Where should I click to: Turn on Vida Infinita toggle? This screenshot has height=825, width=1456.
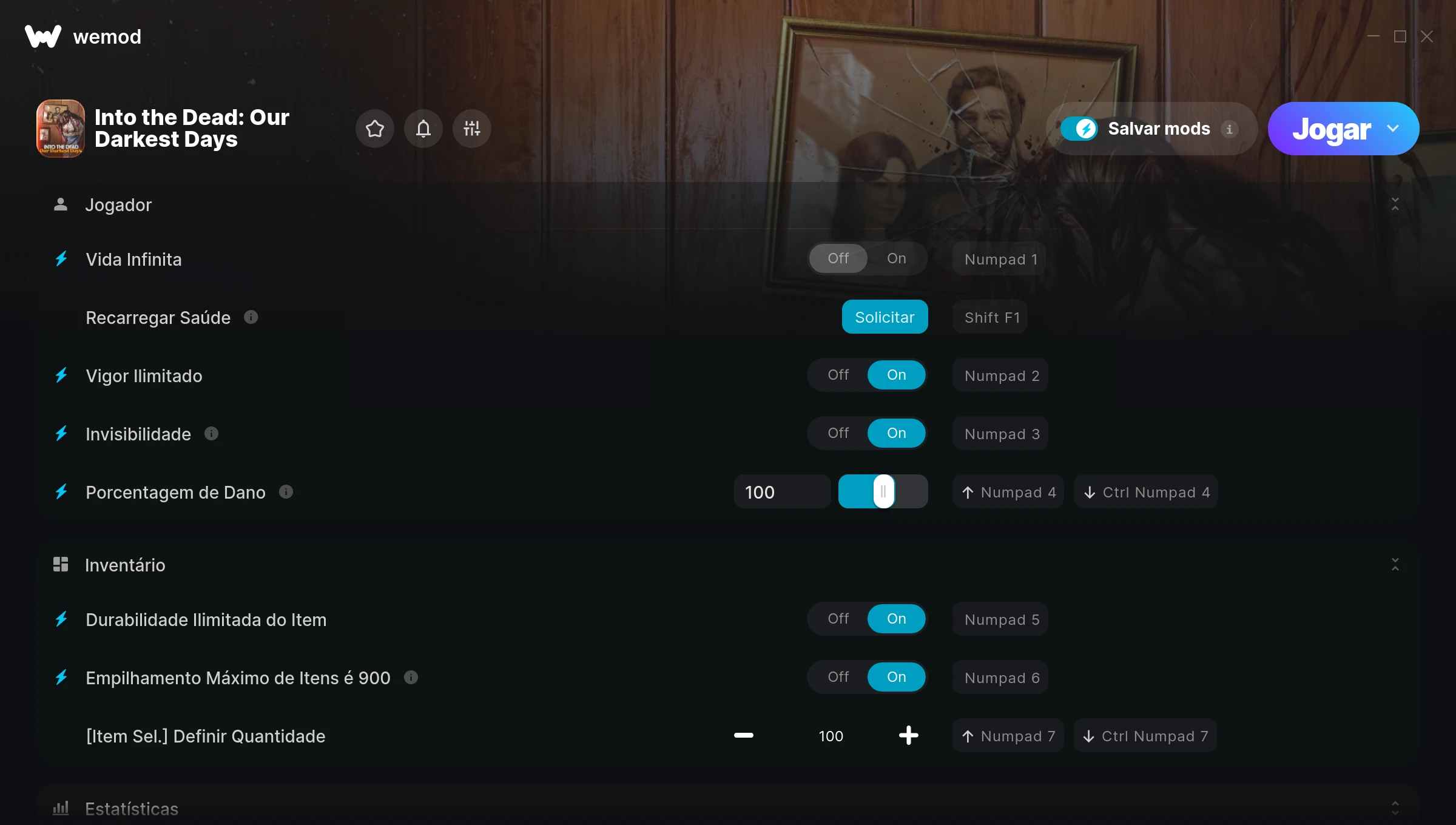click(x=896, y=258)
